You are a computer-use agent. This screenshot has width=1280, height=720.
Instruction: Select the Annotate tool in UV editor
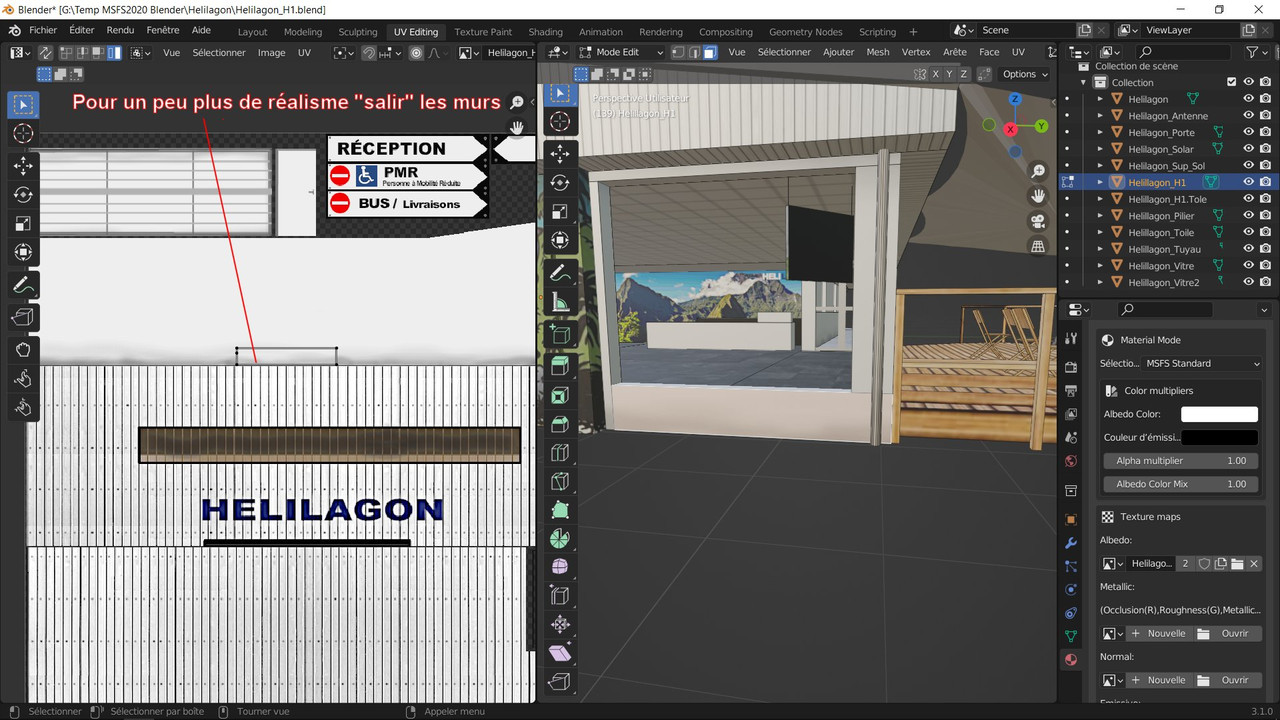point(23,285)
